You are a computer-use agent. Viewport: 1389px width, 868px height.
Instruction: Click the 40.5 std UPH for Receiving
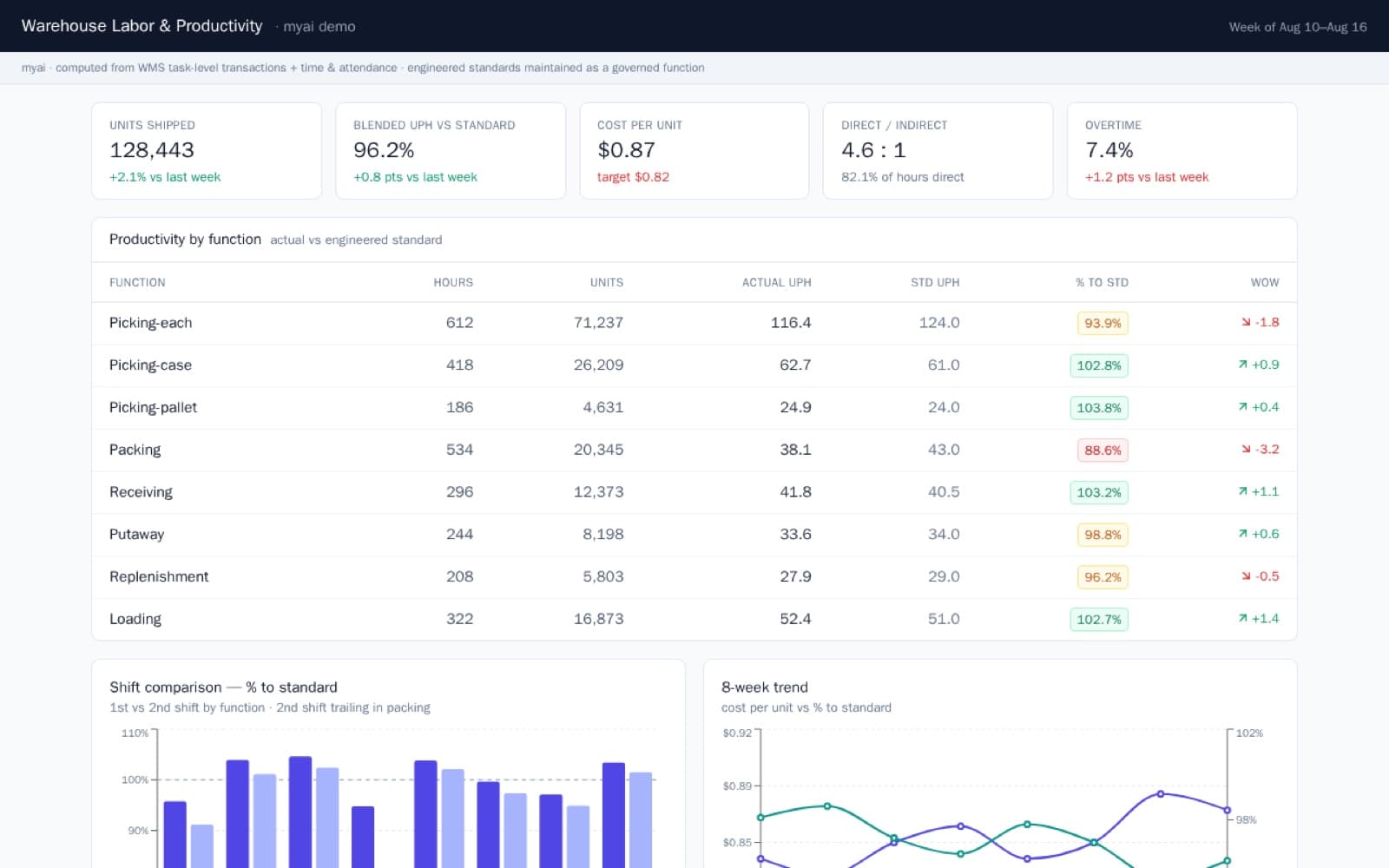coord(944,492)
